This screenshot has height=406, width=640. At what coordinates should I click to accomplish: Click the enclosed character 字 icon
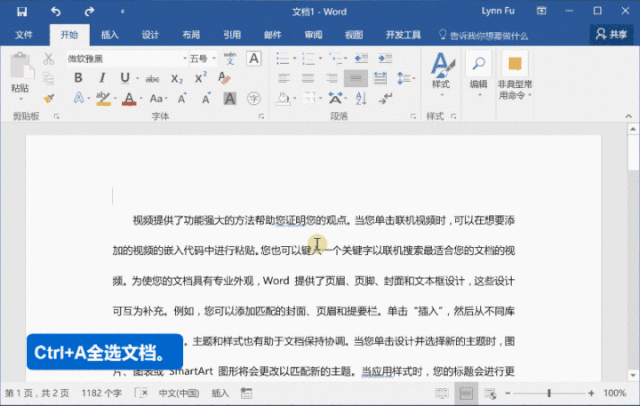tap(254, 98)
